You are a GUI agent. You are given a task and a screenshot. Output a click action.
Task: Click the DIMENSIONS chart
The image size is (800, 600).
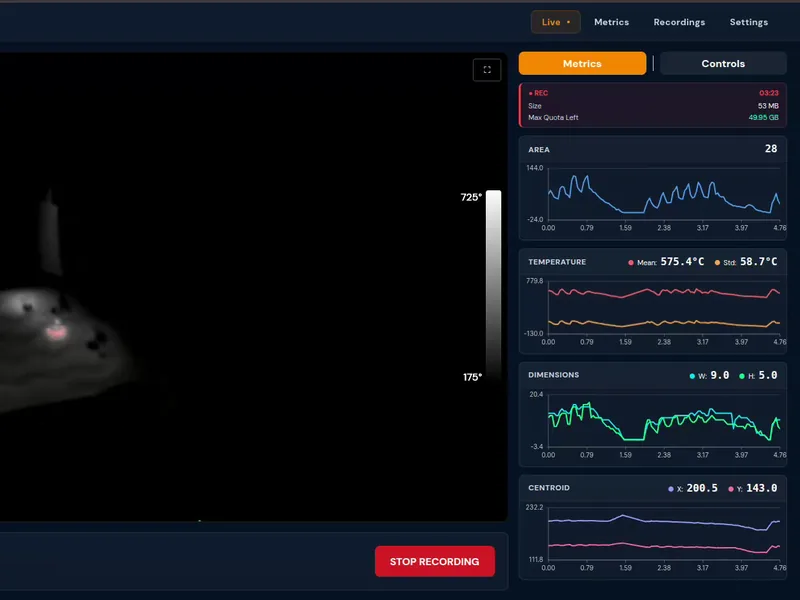(663, 421)
